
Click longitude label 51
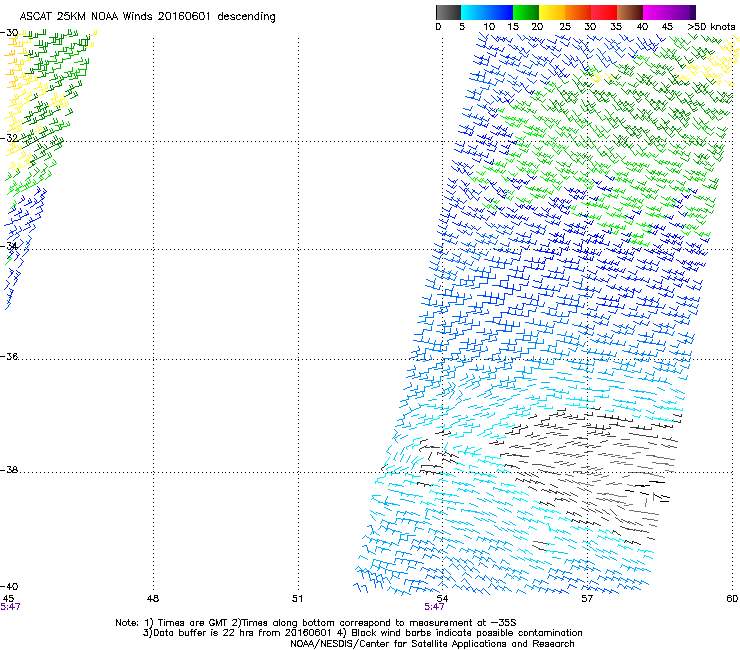(297, 599)
